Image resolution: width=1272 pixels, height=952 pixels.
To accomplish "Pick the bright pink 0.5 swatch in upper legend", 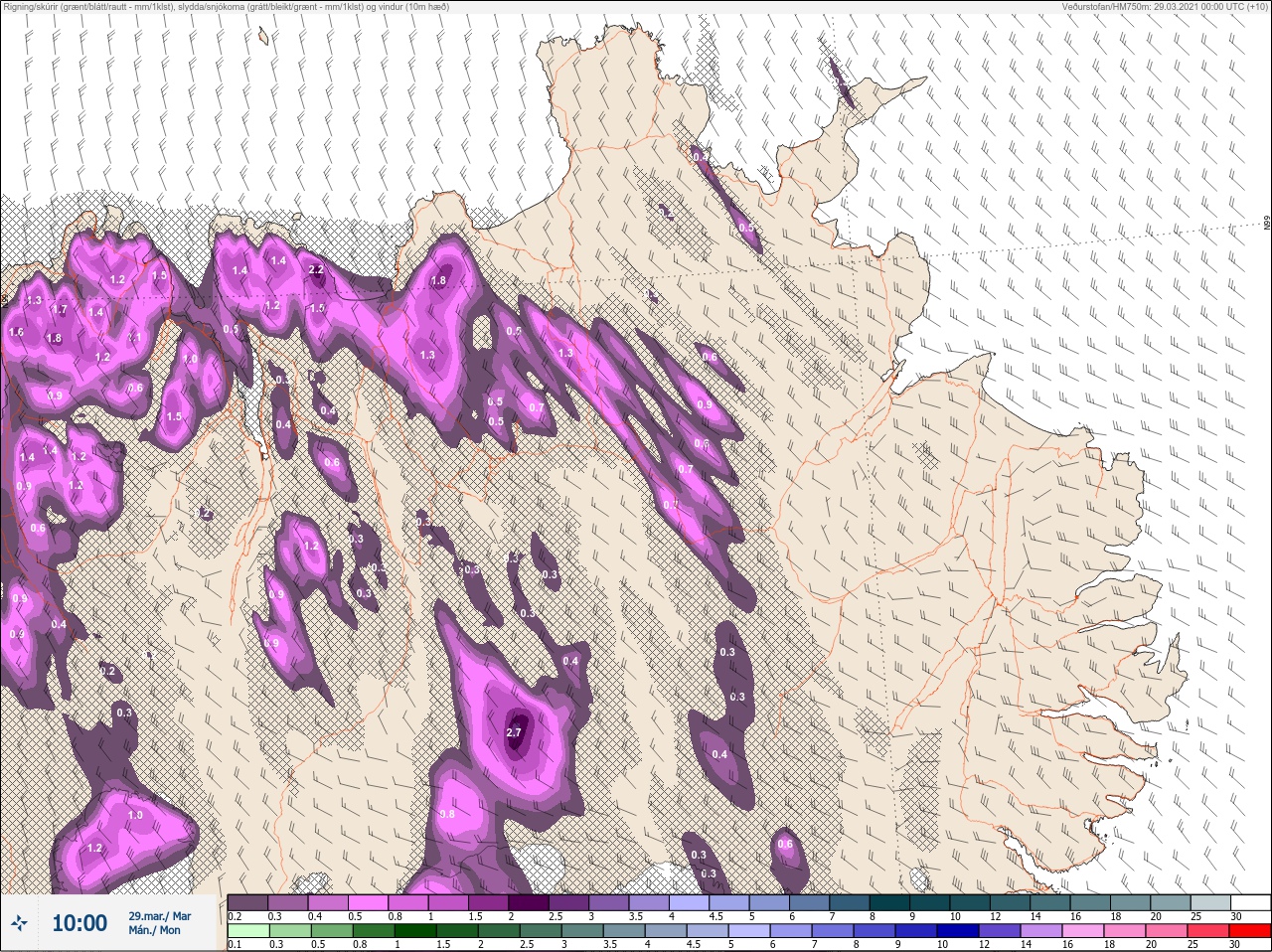I will 368,902.
